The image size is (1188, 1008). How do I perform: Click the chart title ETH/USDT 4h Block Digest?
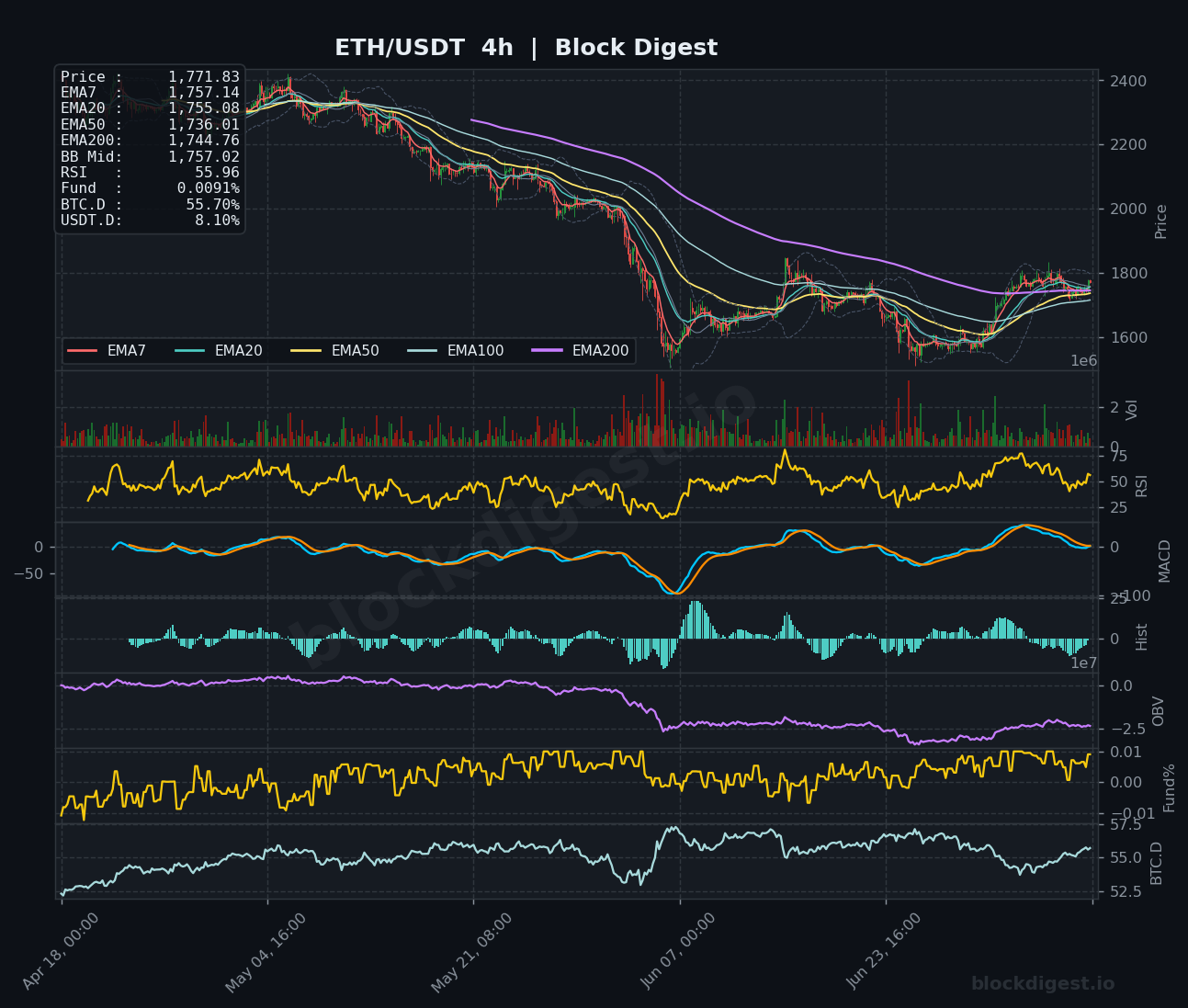[526, 48]
